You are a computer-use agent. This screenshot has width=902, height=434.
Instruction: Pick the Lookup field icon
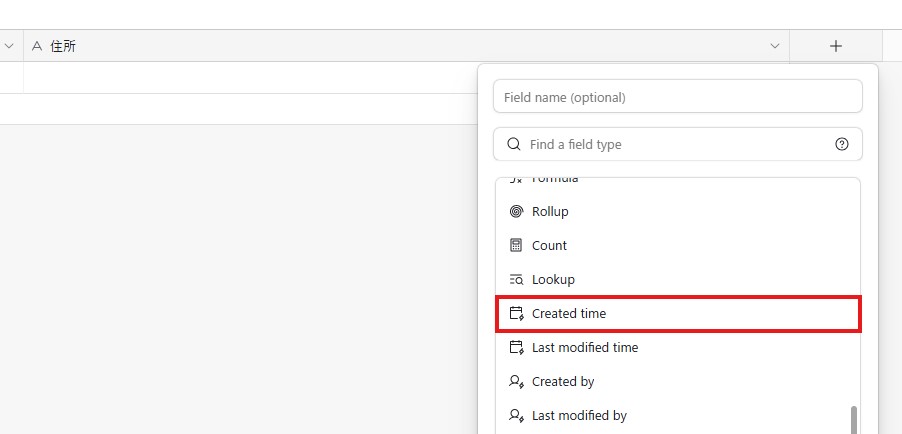click(516, 280)
